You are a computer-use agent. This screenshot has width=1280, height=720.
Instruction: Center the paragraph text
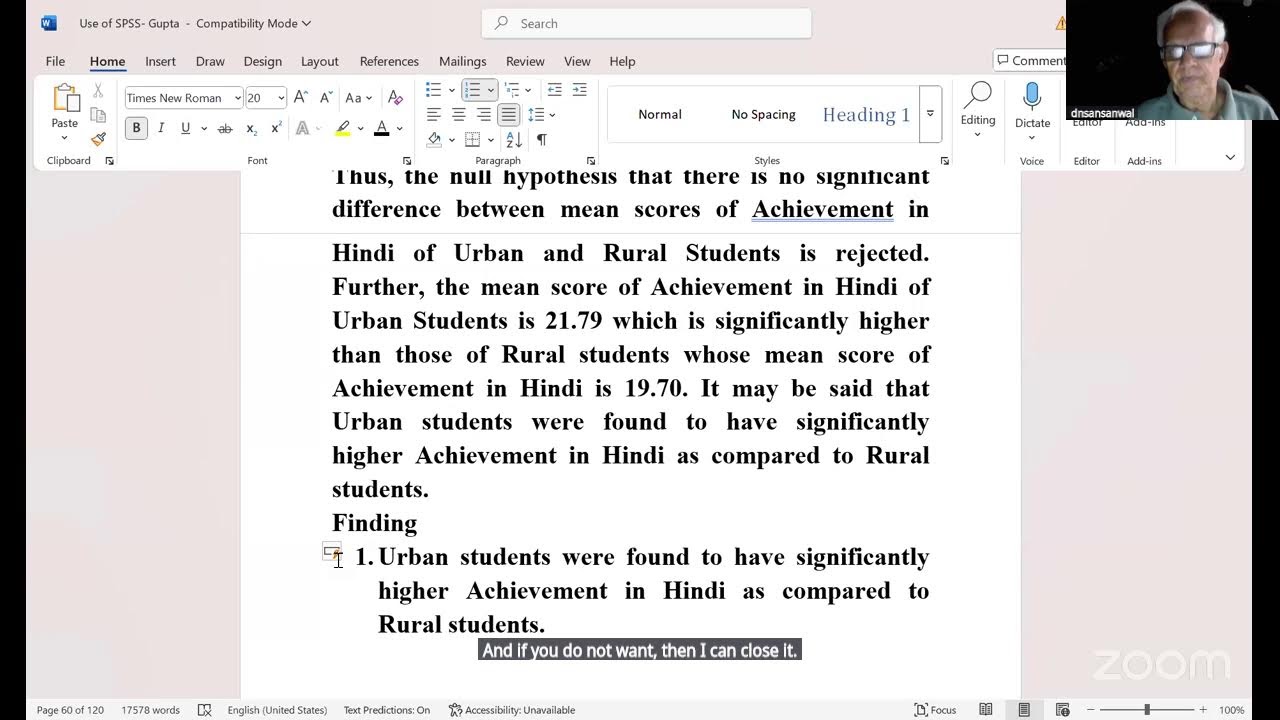click(x=458, y=114)
